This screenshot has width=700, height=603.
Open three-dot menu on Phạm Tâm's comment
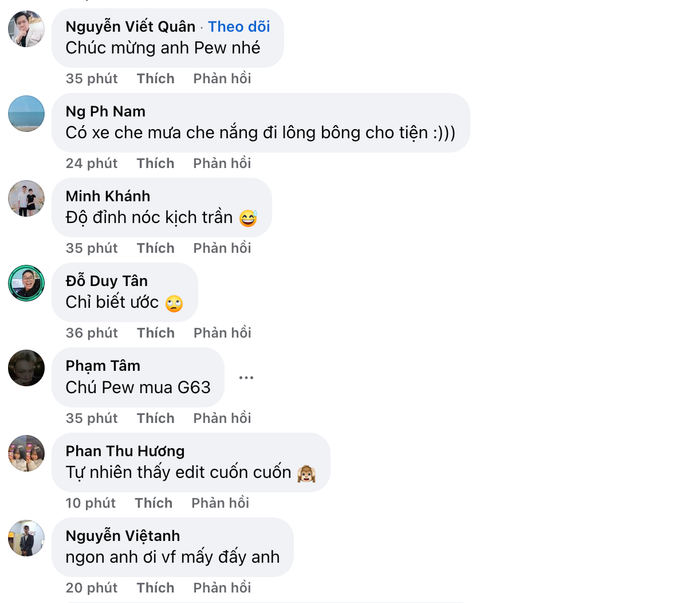point(246,378)
